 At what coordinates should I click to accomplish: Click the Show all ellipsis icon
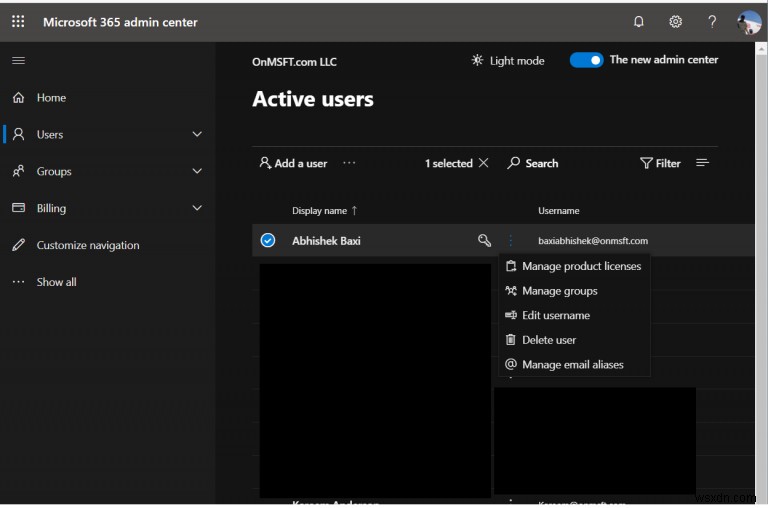point(19,282)
